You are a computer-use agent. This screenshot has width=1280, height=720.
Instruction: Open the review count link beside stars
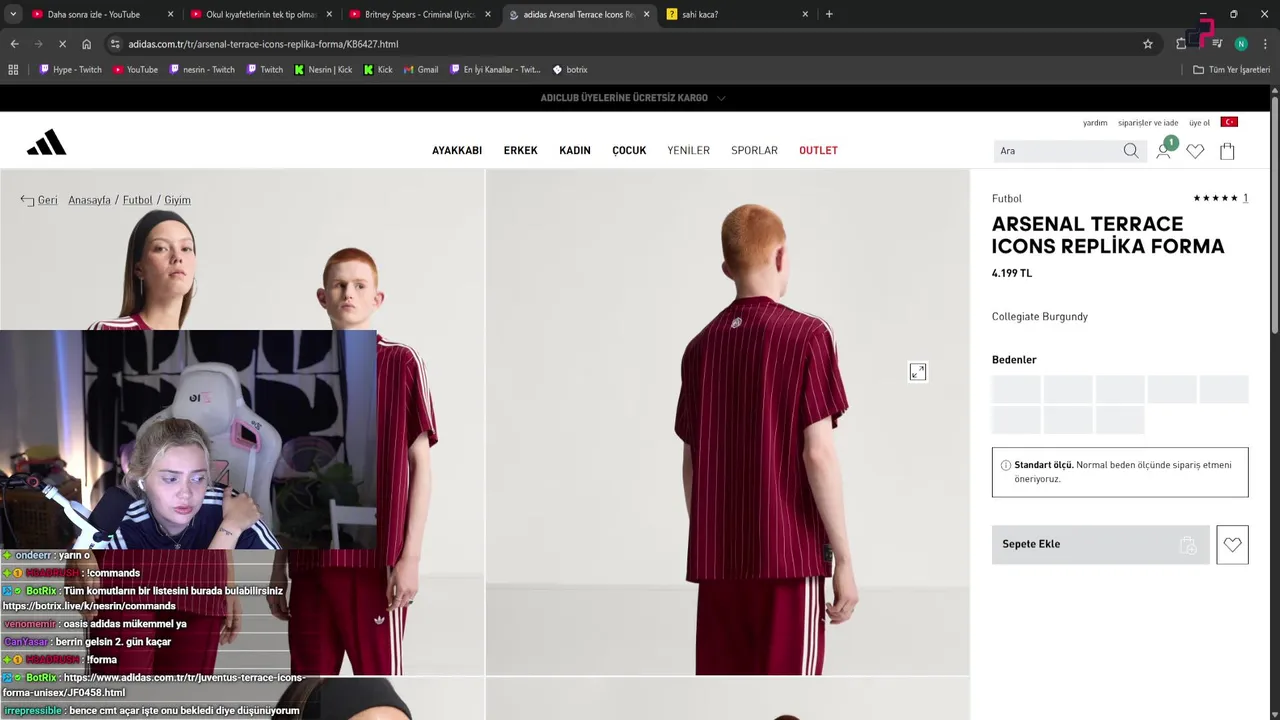coord(1245,198)
